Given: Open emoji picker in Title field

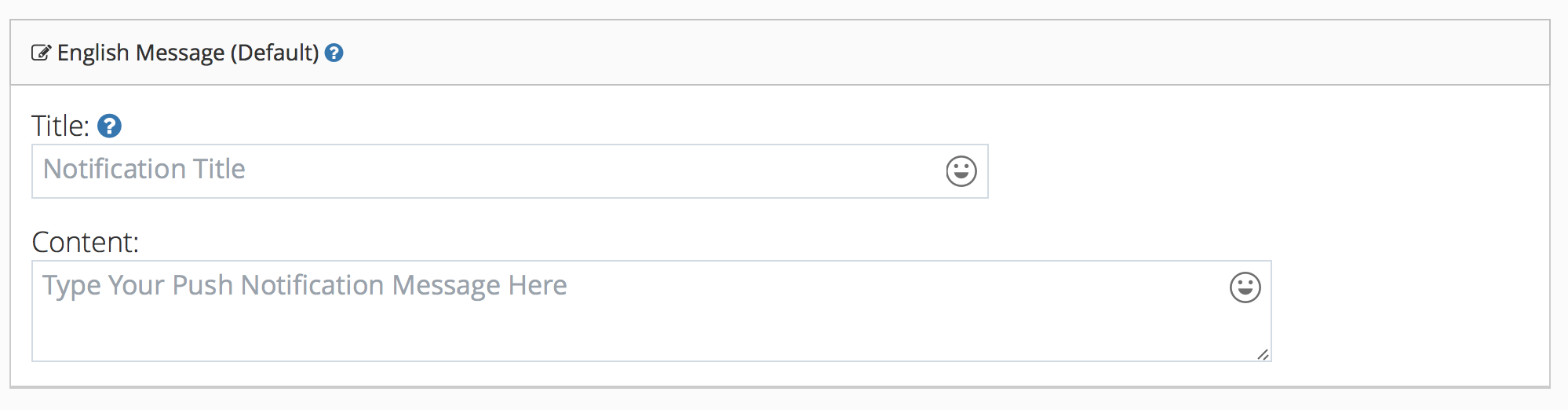Looking at the screenshot, I should (x=961, y=171).
